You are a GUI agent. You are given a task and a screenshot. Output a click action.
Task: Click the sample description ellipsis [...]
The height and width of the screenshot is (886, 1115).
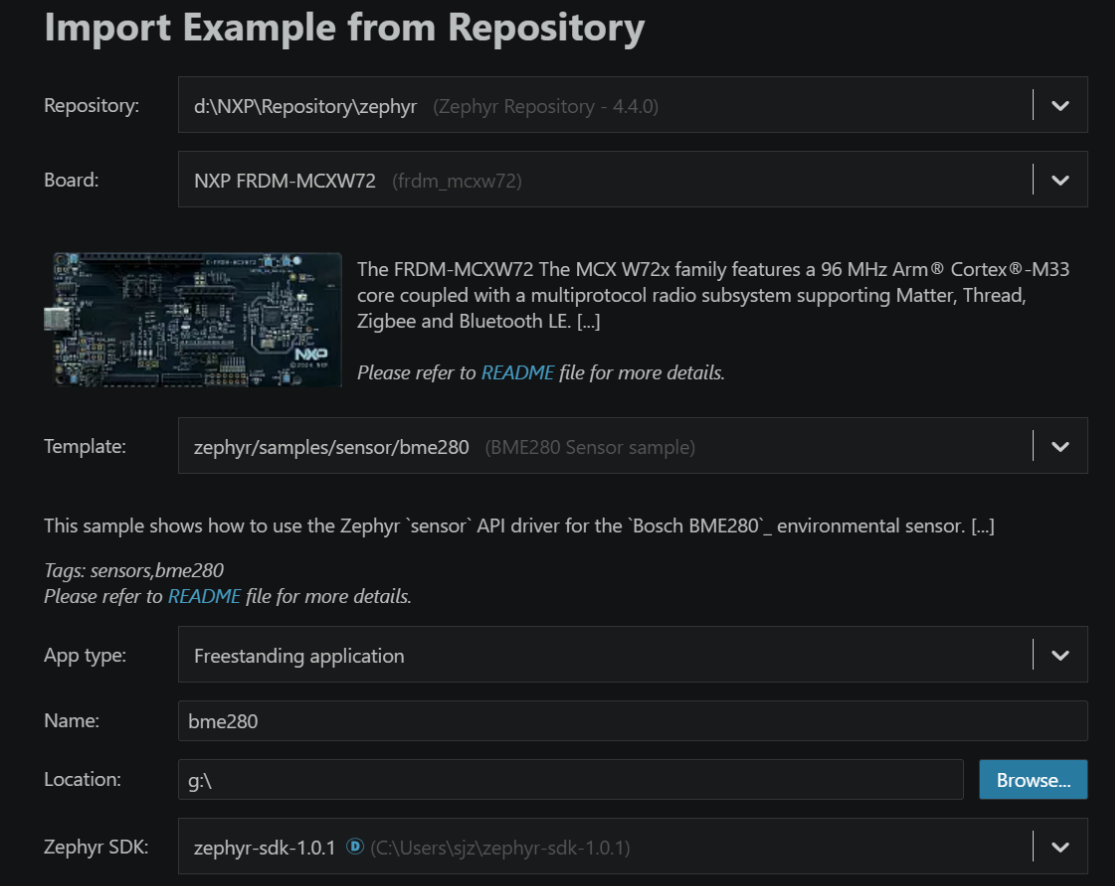(983, 526)
